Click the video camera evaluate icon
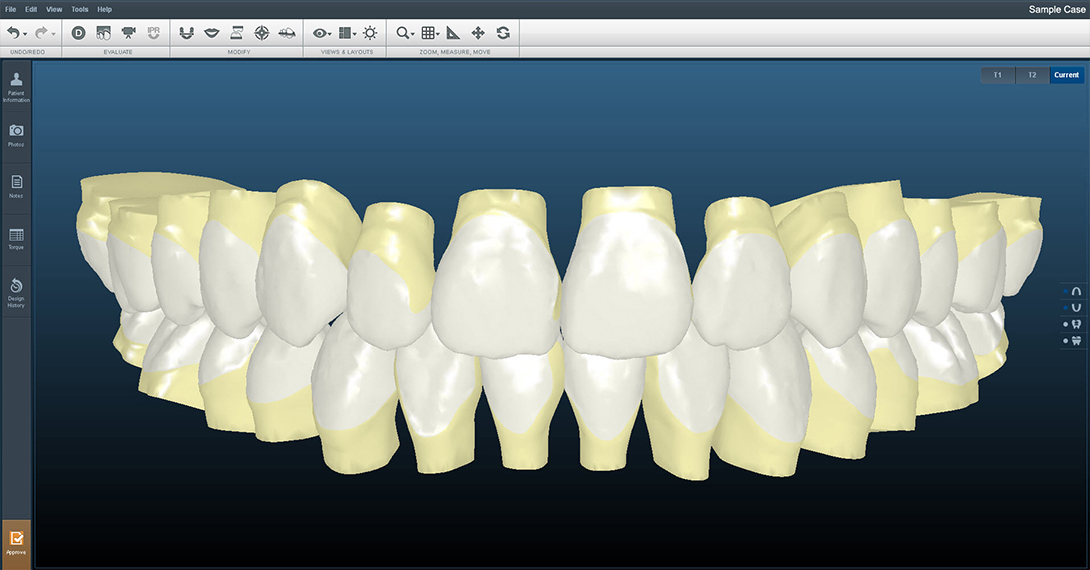Image resolution: width=1090 pixels, height=570 pixels. click(129, 33)
